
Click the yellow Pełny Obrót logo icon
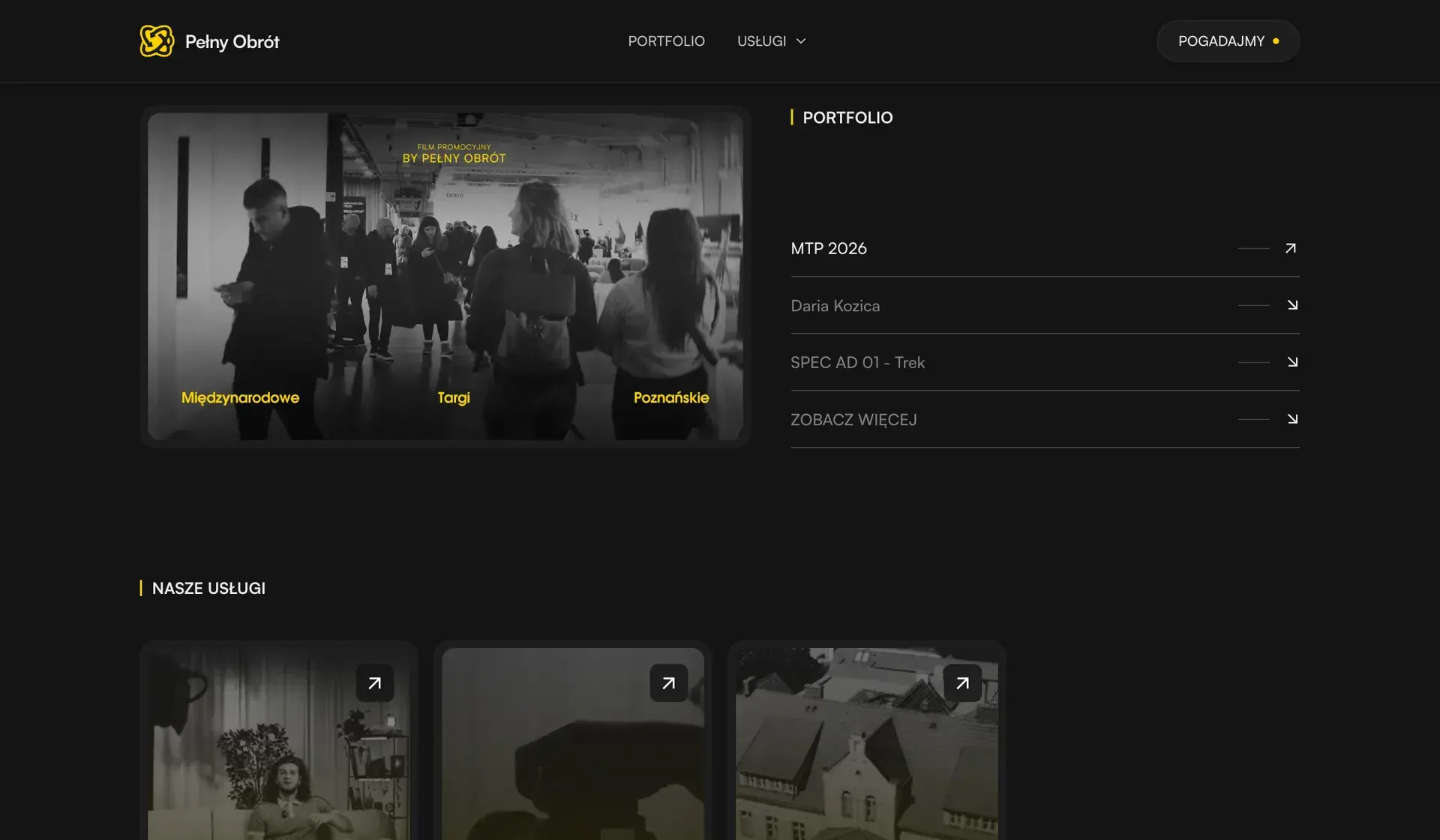pos(157,41)
